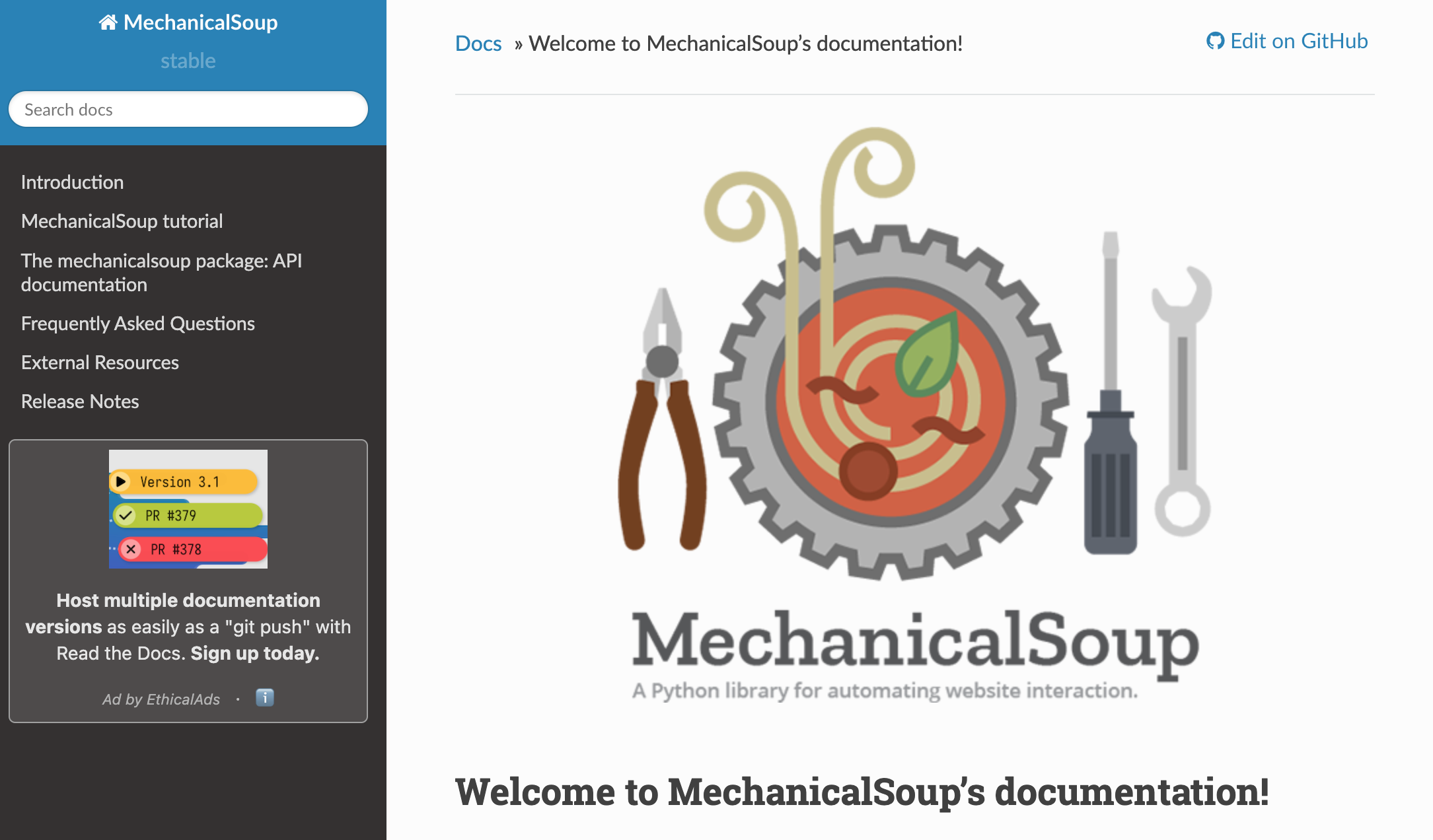Click the Ad by EthicalAds label

(161, 699)
